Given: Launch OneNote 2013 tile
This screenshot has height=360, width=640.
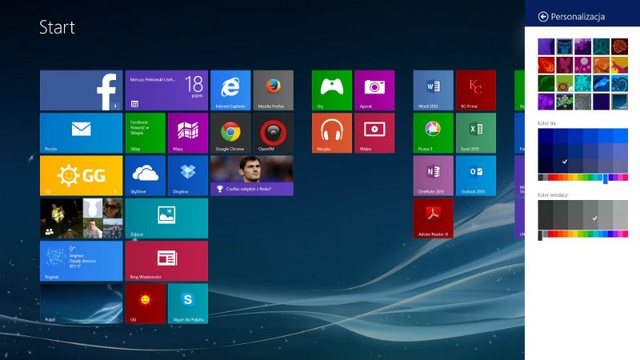Looking at the screenshot, I should point(433,176).
